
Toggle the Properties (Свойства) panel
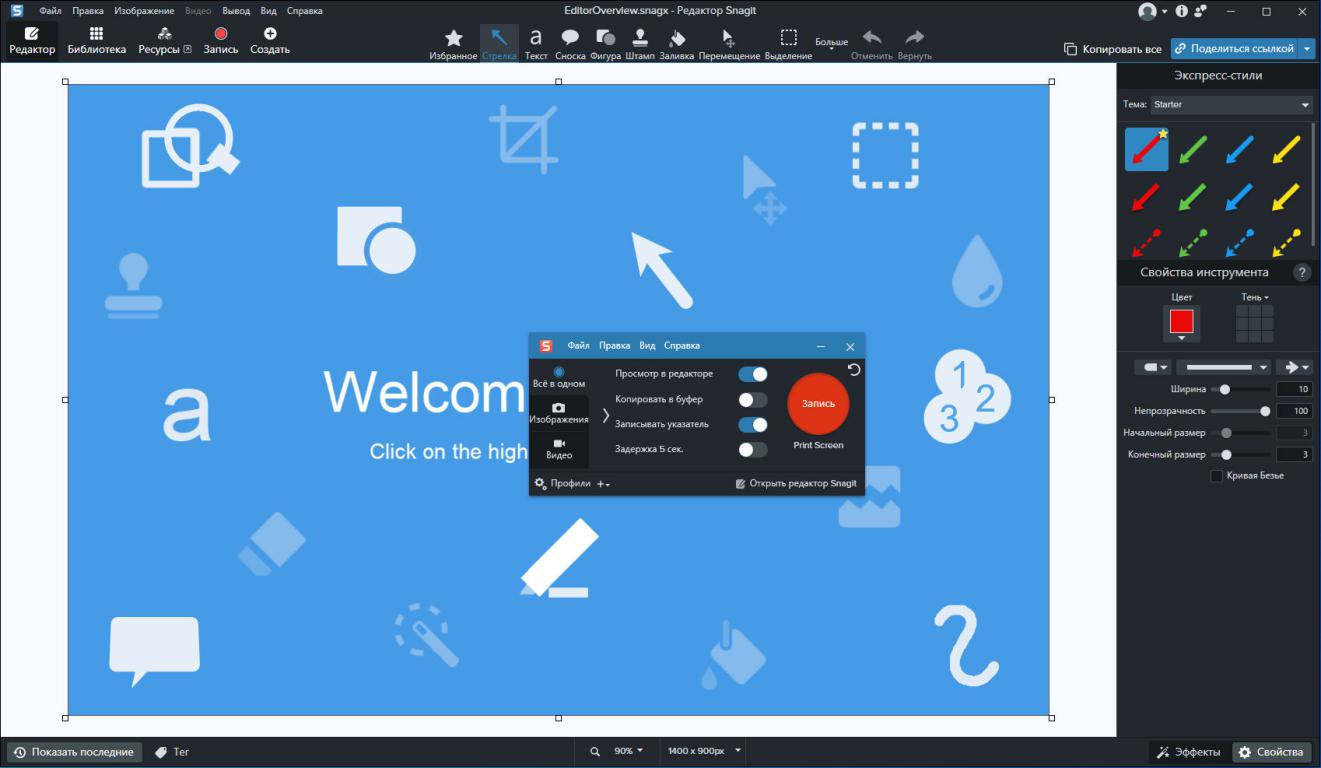pos(1270,752)
